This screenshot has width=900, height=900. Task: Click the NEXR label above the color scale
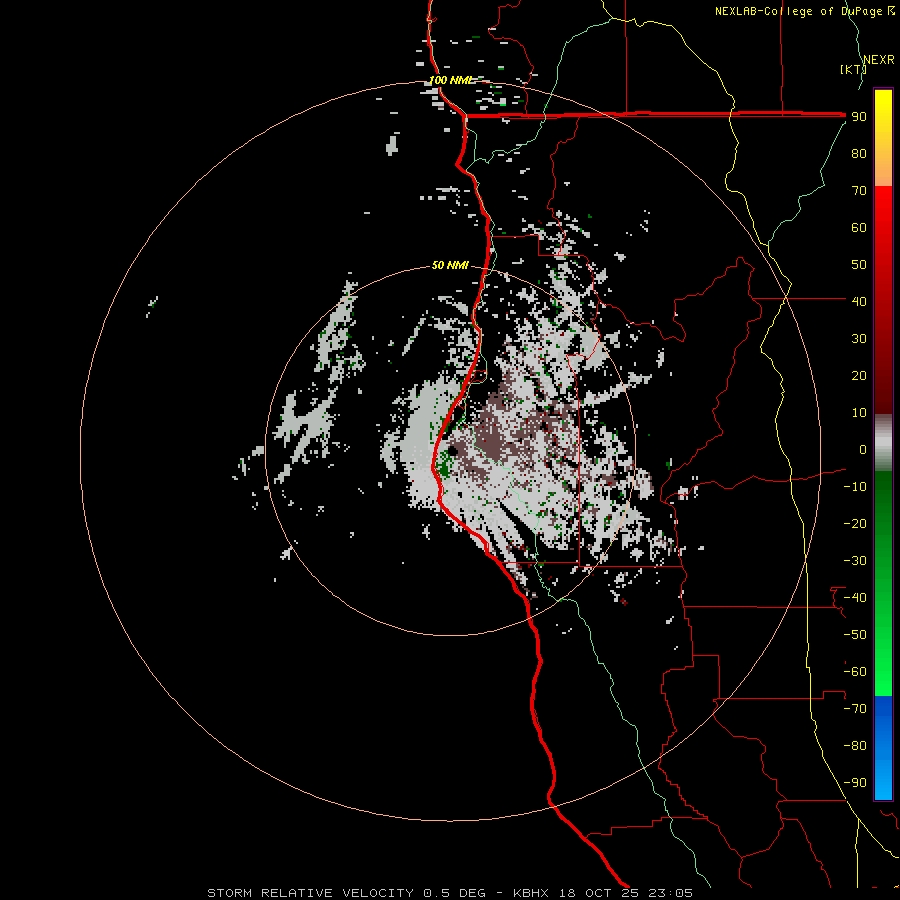click(x=879, y=60)
